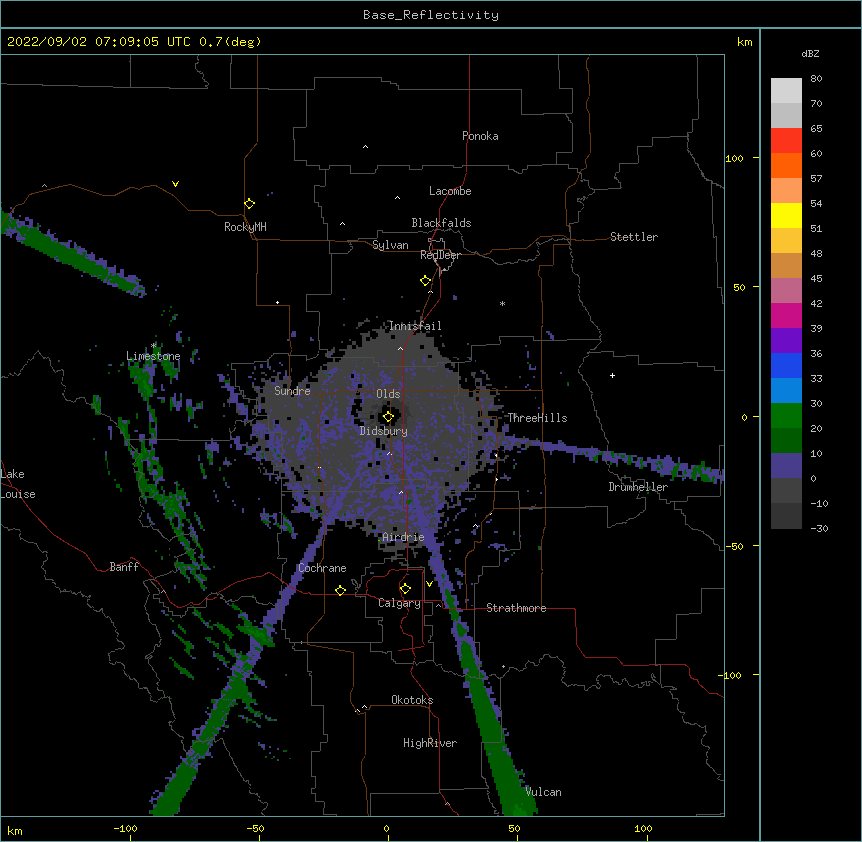Screen dimensions: 862x842
Task: Select the yellow 51-54 dBZ legend swatch
Action: point(786,215)
